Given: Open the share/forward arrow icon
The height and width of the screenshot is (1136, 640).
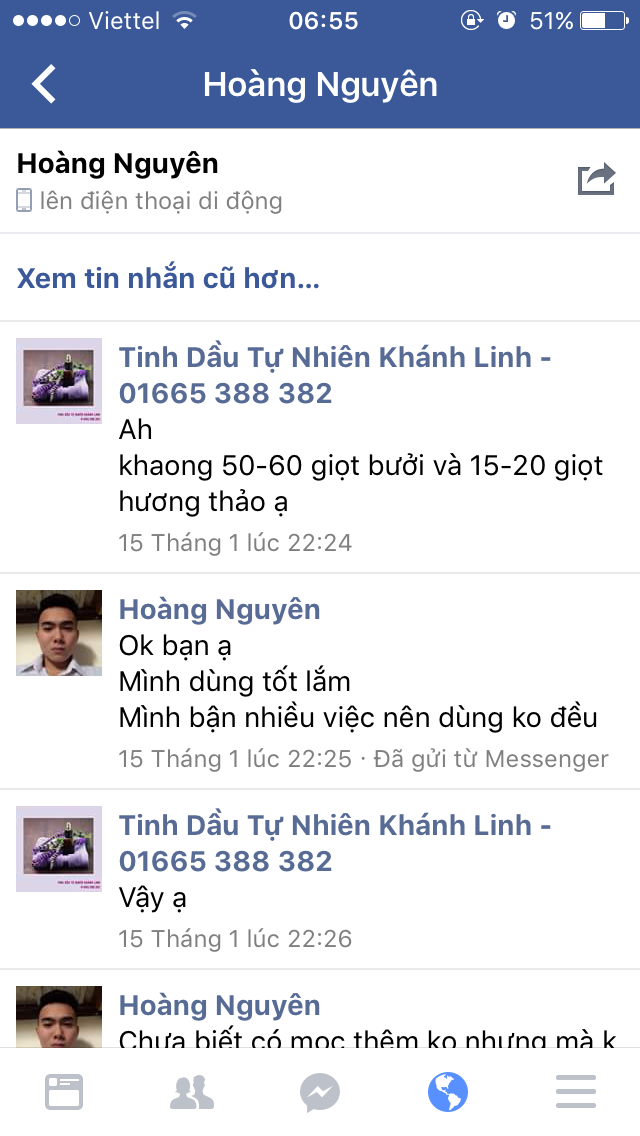Looking at the screenshot, I should (x=596, y=179).
